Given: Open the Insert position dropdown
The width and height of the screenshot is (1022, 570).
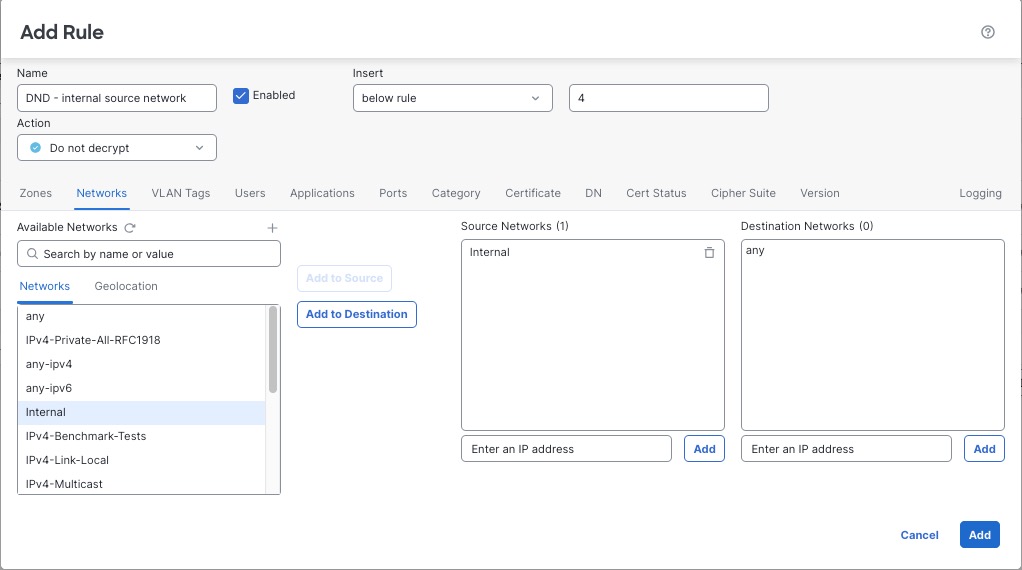Looking at the screenshot, I should [x=452, y=98].
